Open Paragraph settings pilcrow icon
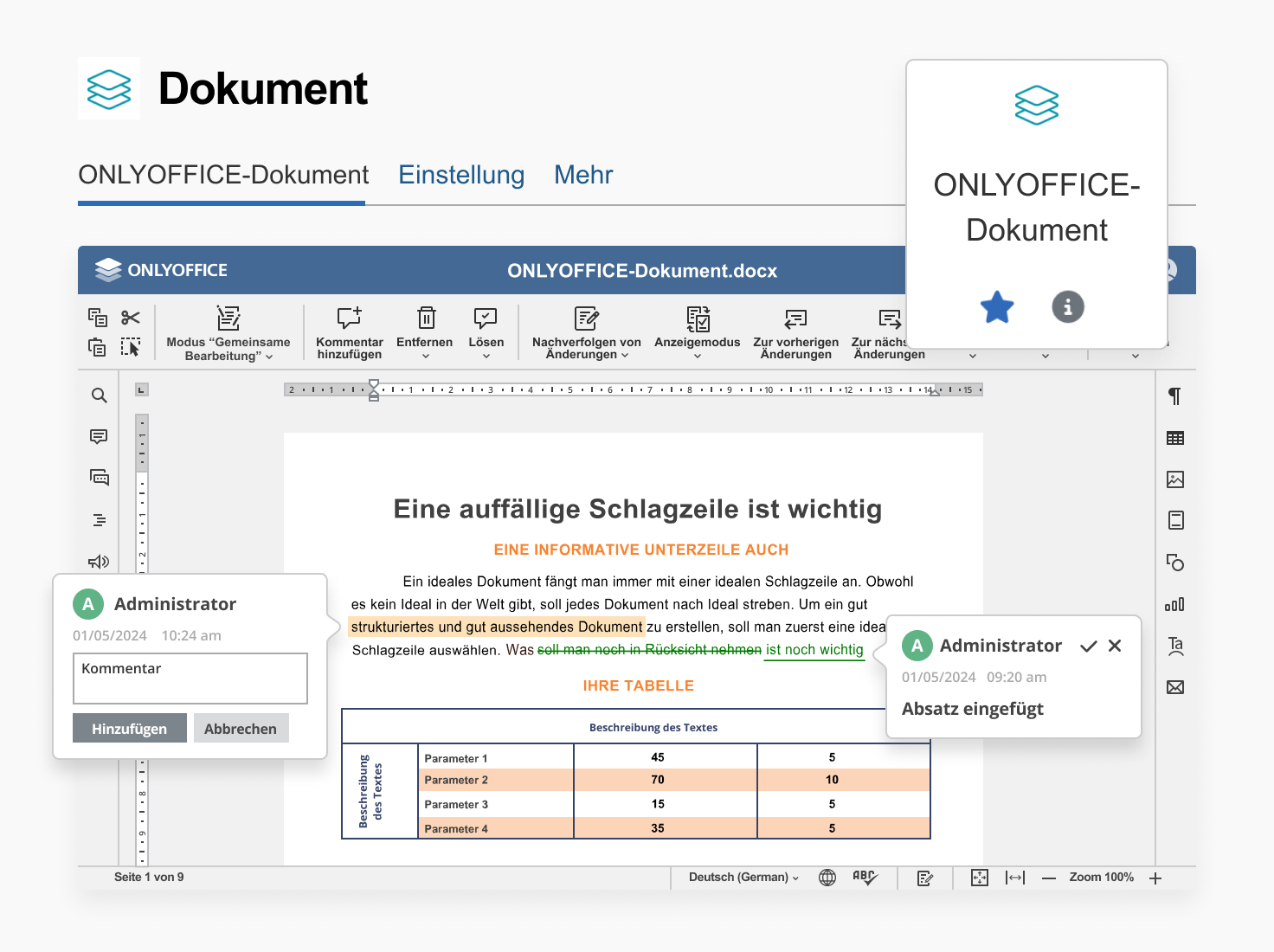 click(x=1175, y=396)
